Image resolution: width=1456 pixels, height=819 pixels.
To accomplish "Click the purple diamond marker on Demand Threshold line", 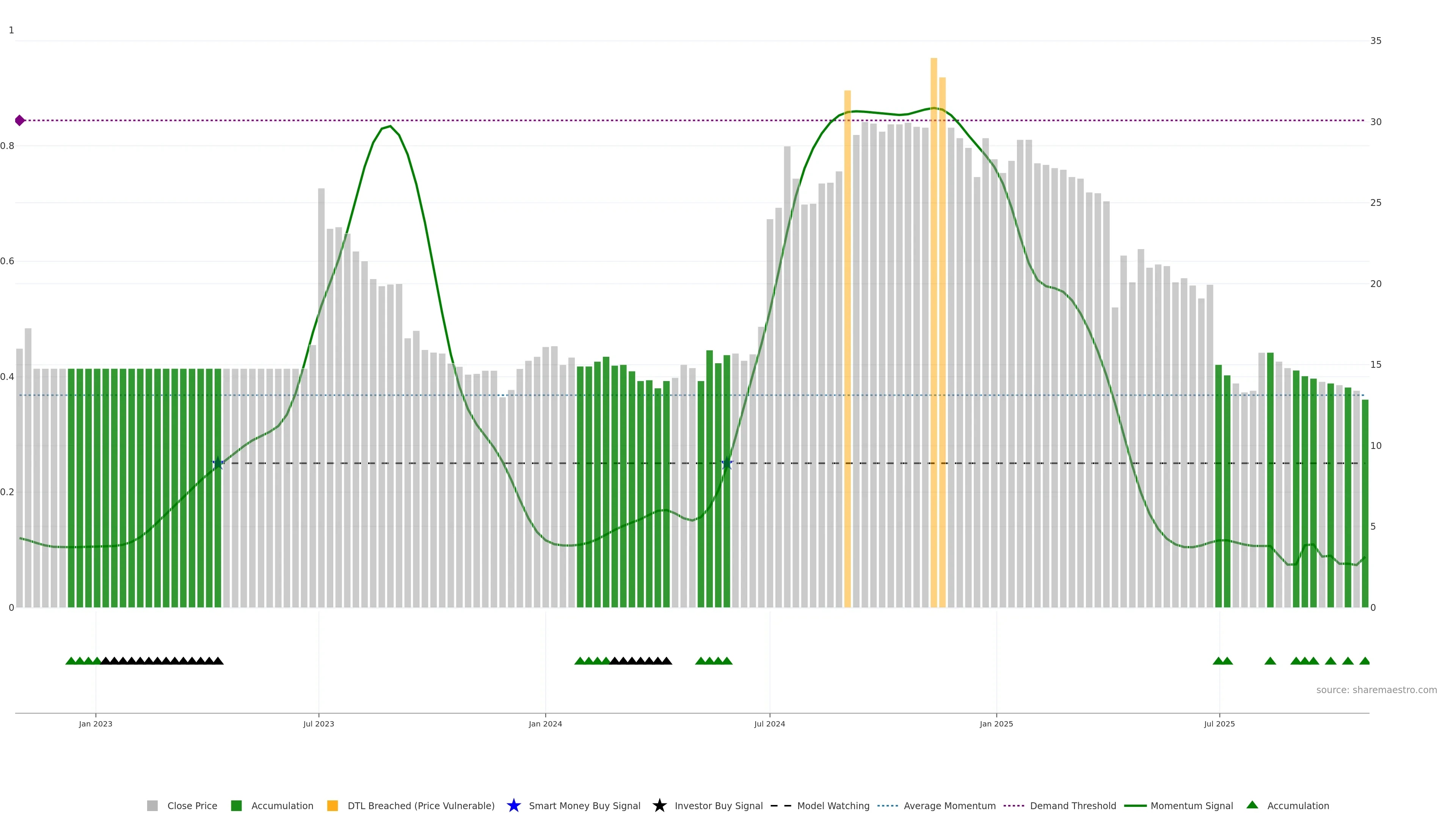I will 20,121.
